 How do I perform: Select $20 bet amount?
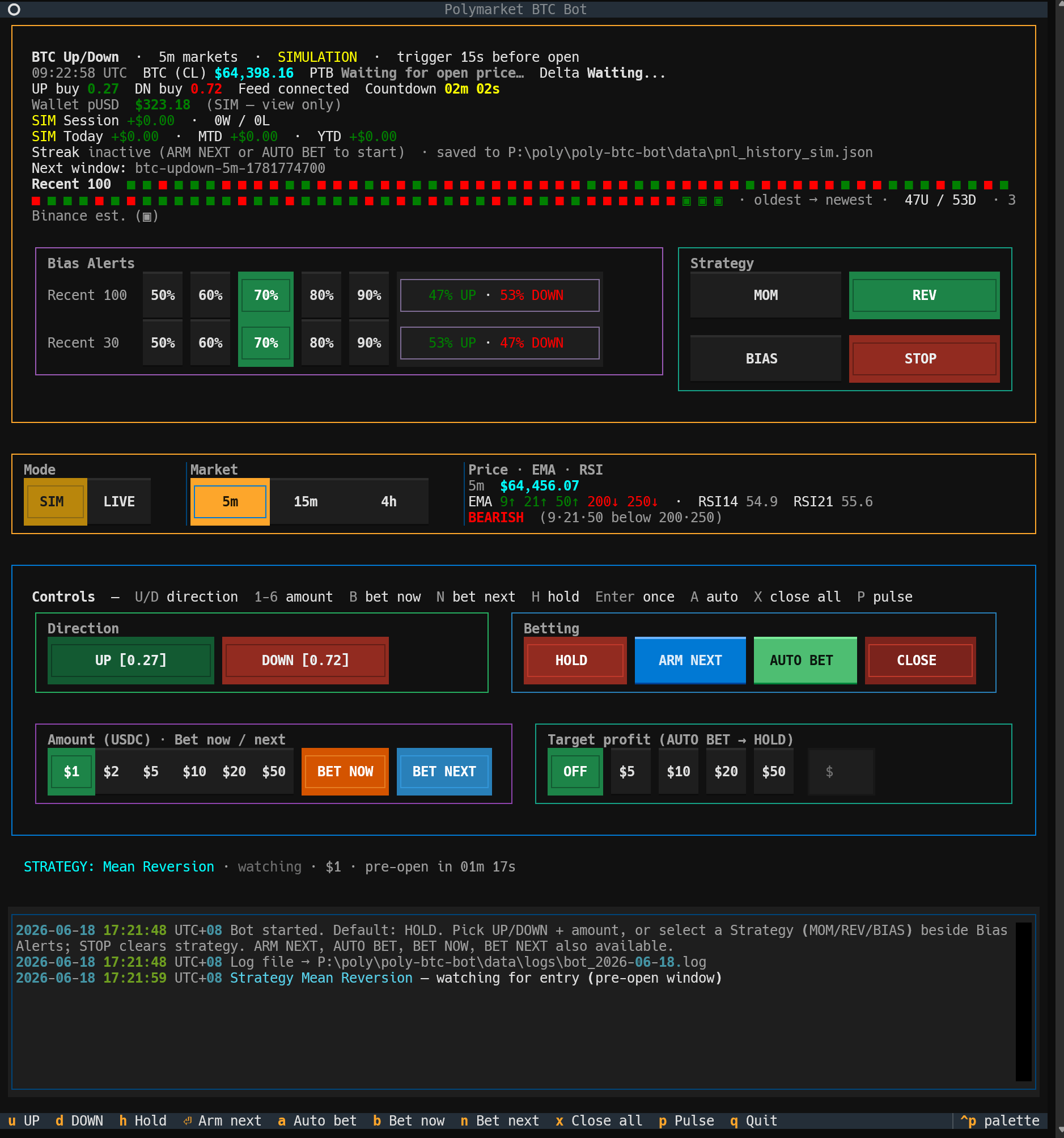[x=234, y=771]
